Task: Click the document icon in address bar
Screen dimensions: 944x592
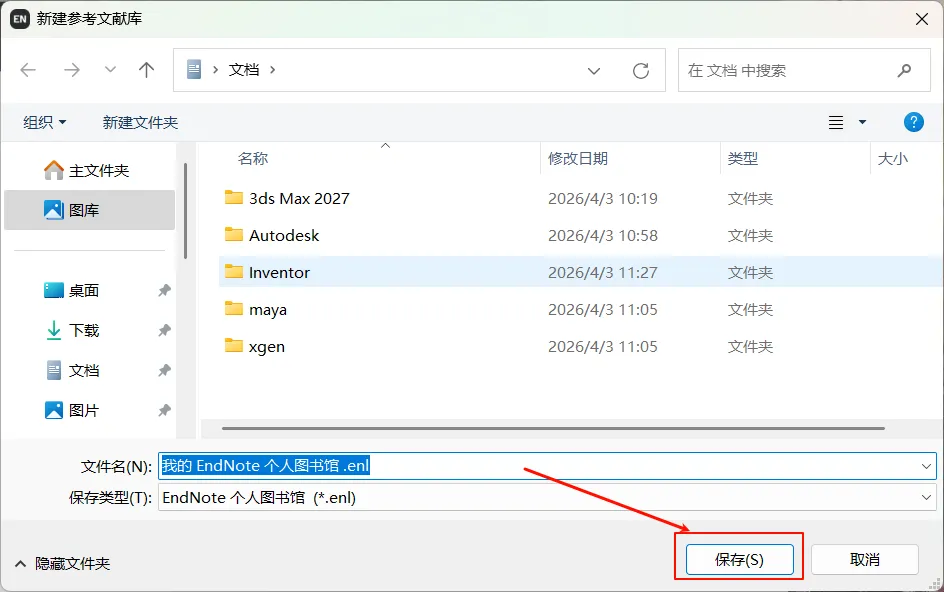Action: pyautogui.click(x=194, y=70)
